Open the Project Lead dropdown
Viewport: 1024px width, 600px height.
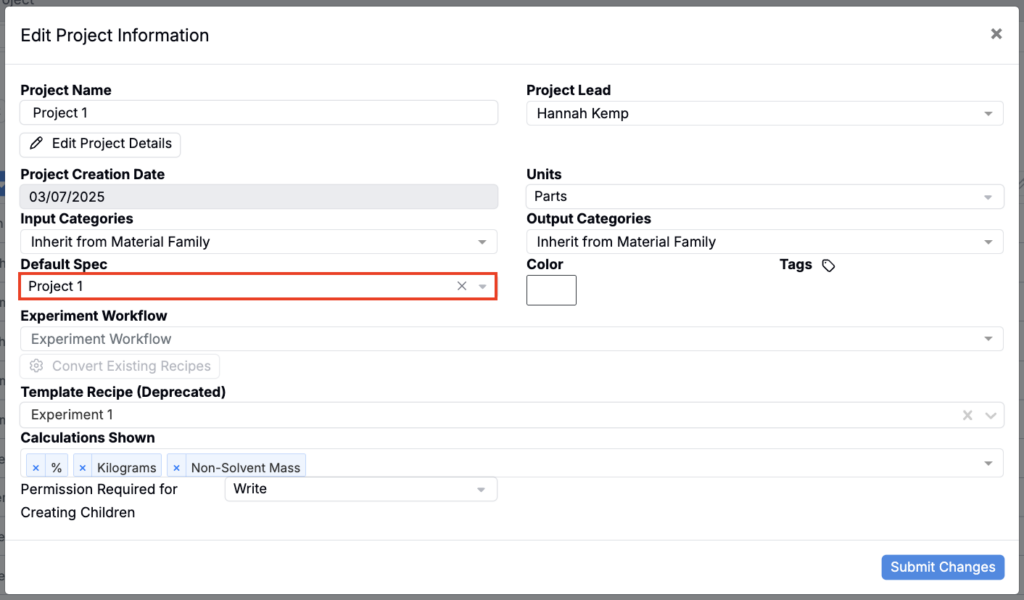[764, 114]
